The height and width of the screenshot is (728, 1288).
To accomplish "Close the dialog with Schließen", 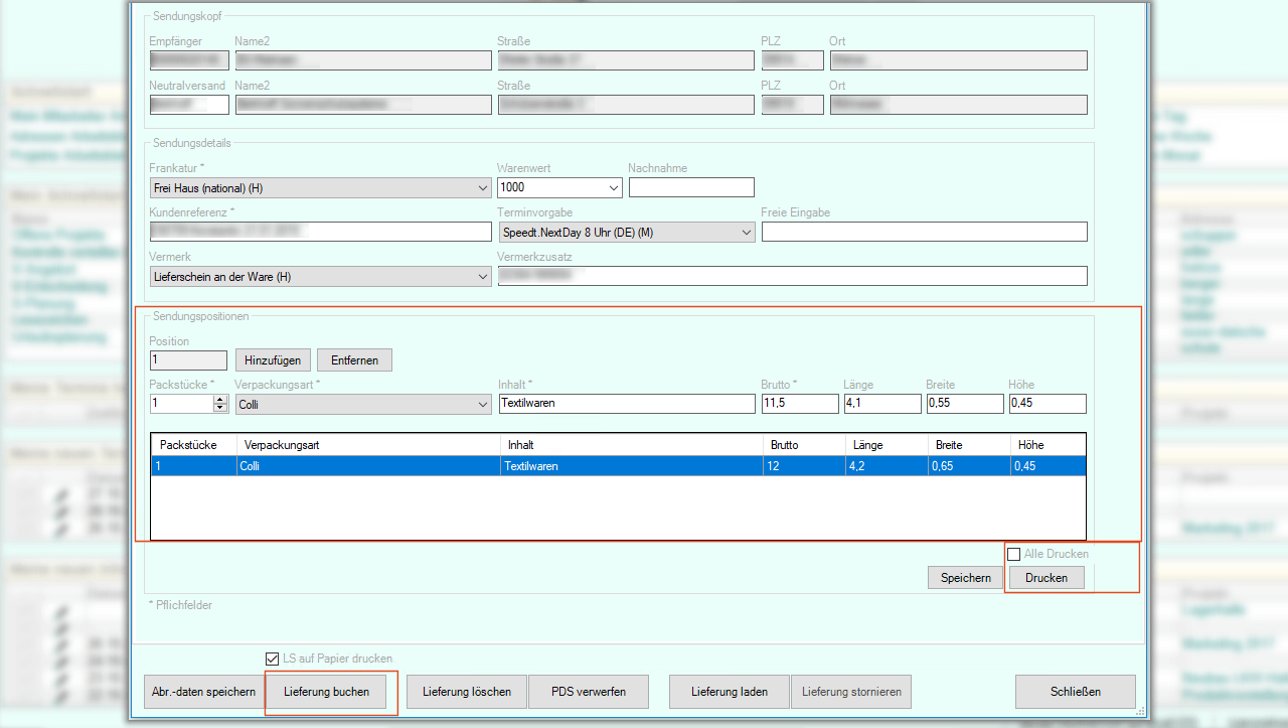I will (x=1075, y=692).
